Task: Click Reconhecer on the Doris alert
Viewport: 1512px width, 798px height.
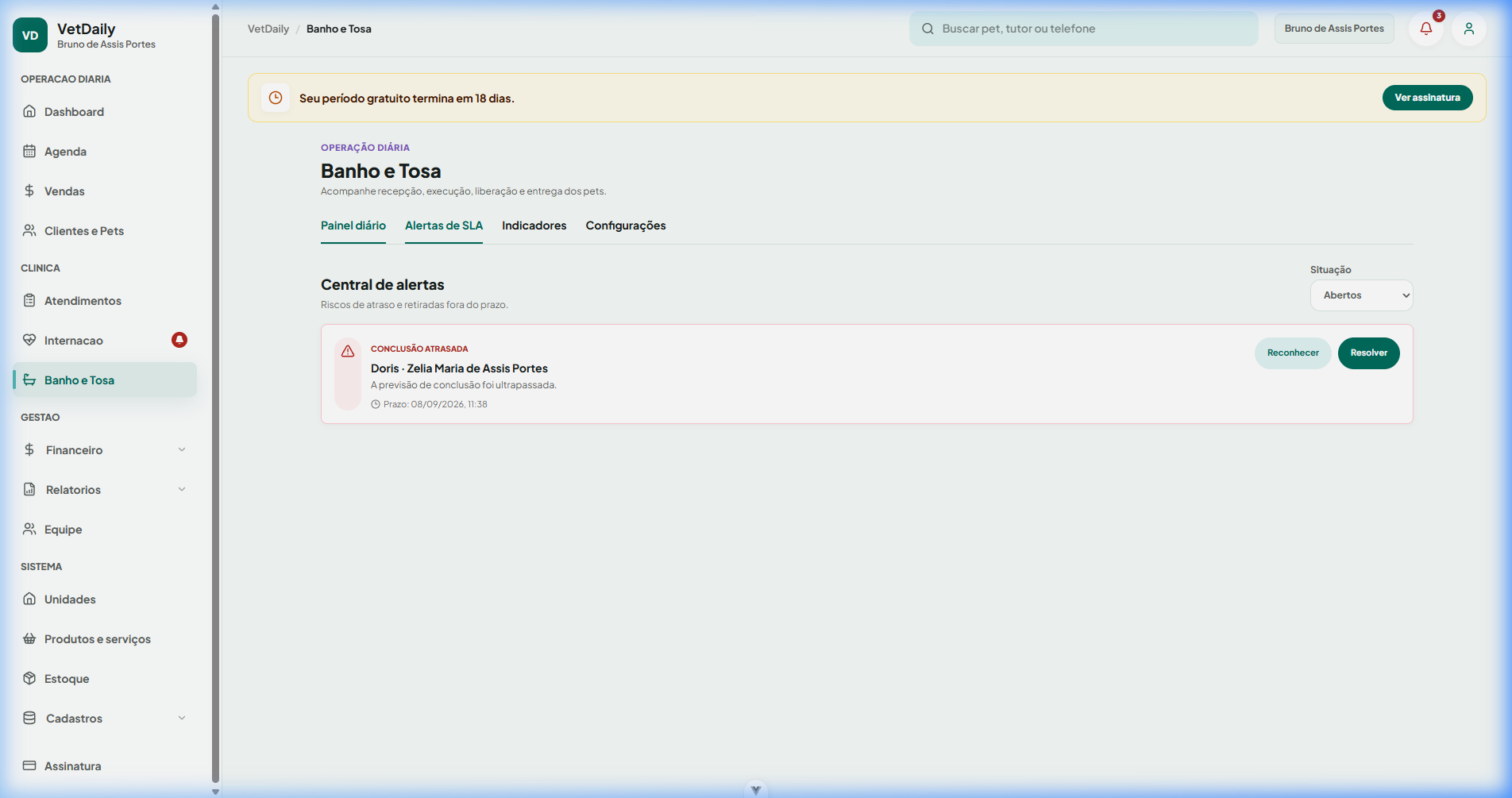Action: pos(1293,353)
